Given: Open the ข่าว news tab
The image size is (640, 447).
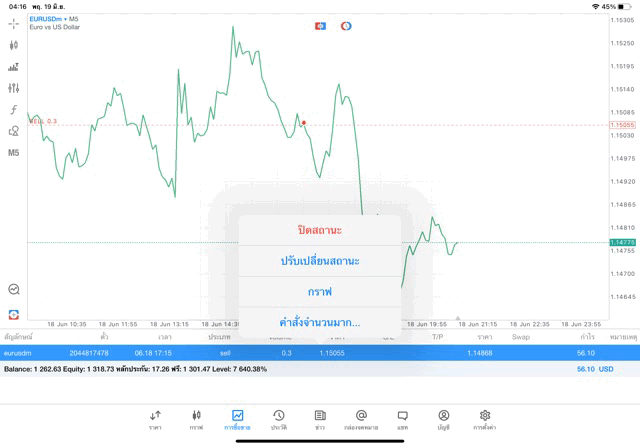Looking at the screenshot, I should pyautogui.click(x=320, y=420).
